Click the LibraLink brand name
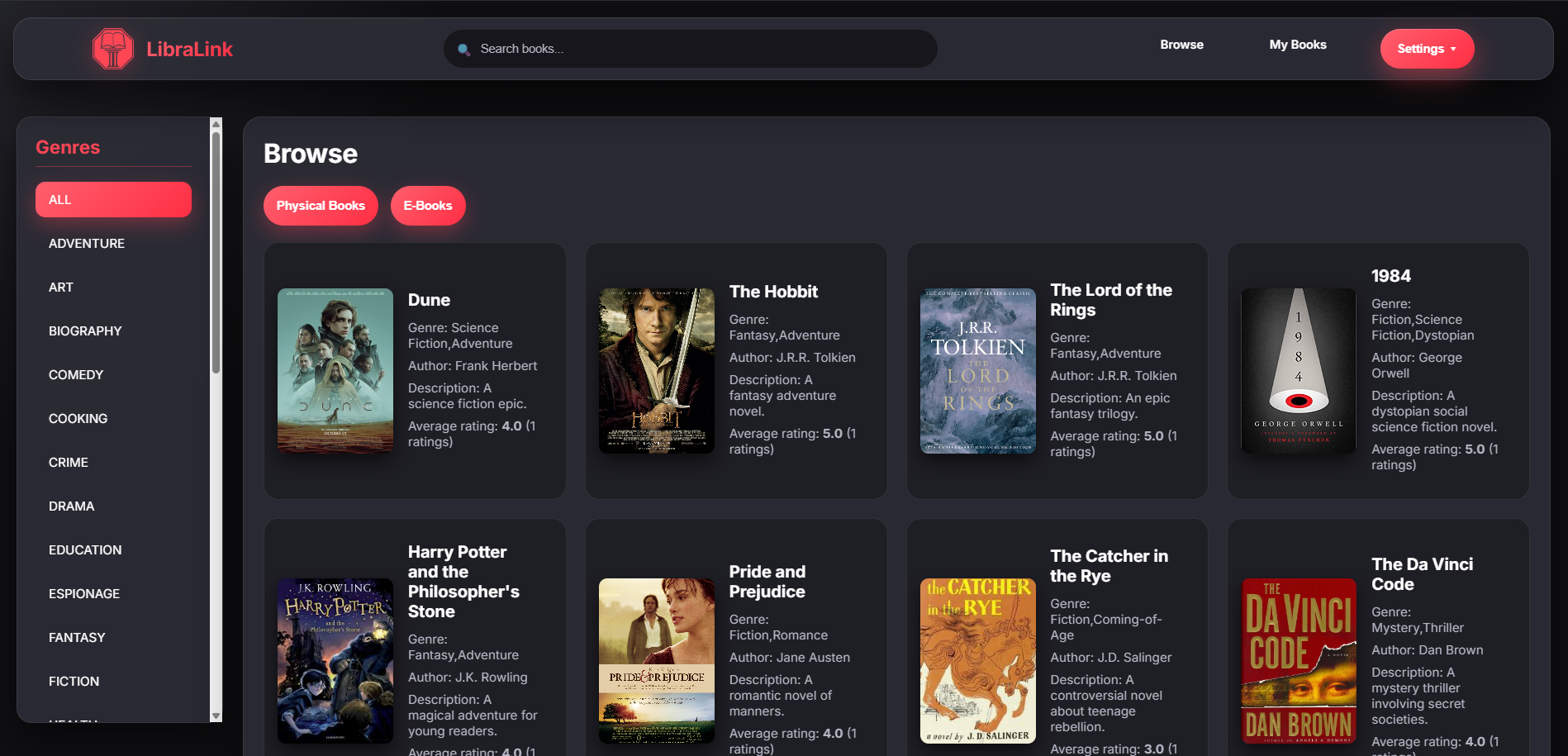The width and height of the screenshot is (1568, 756). point(189,50)
